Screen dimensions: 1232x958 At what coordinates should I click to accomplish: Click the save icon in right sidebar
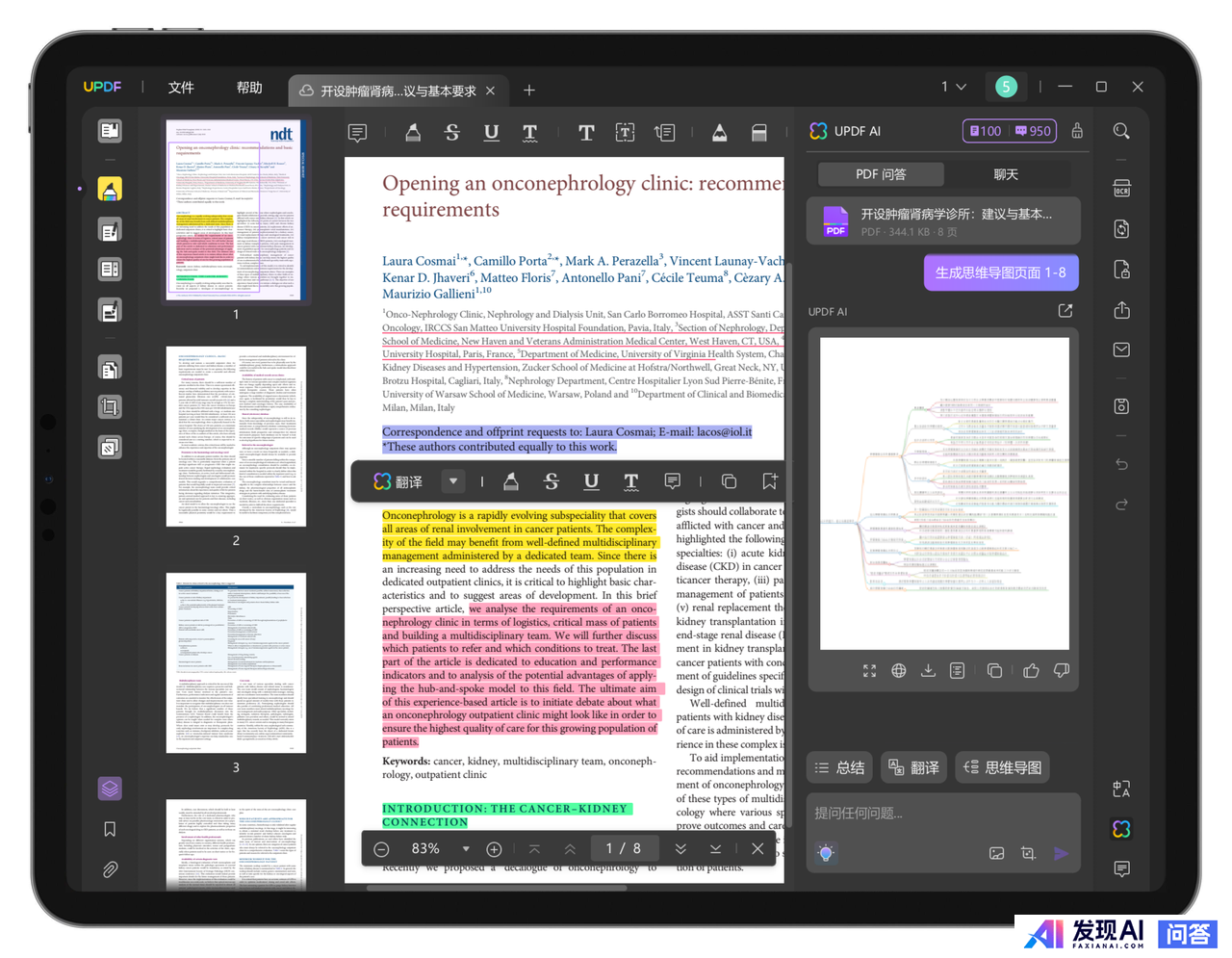1121,406
